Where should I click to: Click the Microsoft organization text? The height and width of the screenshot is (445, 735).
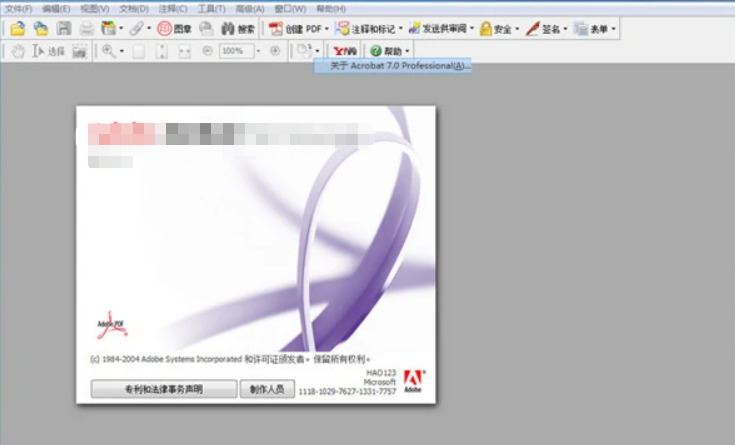[380, 382]
